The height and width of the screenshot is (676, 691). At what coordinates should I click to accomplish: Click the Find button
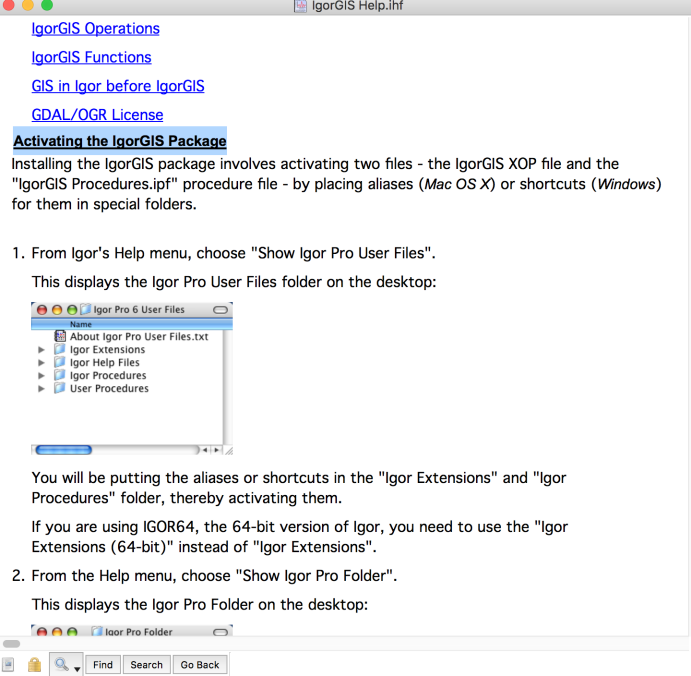[103, 665]
